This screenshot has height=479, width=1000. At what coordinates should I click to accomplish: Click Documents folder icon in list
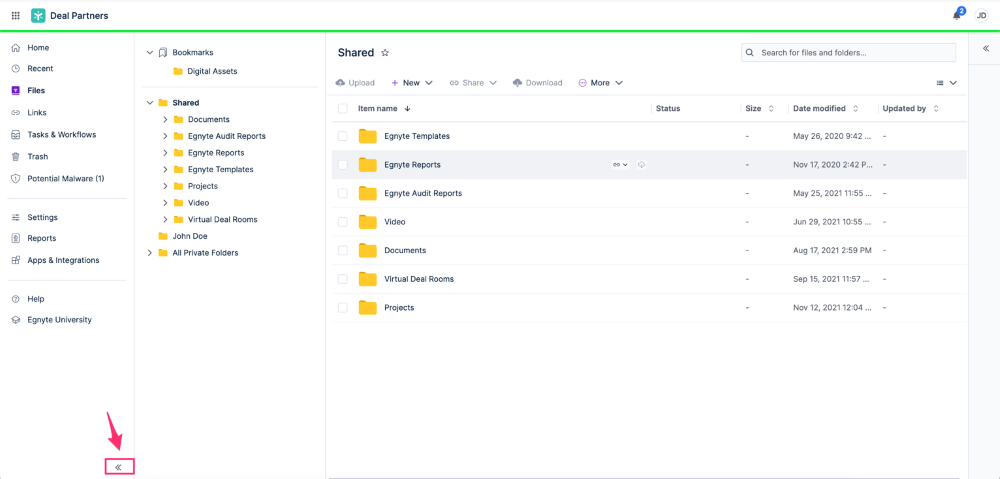[x=368, y=251]
